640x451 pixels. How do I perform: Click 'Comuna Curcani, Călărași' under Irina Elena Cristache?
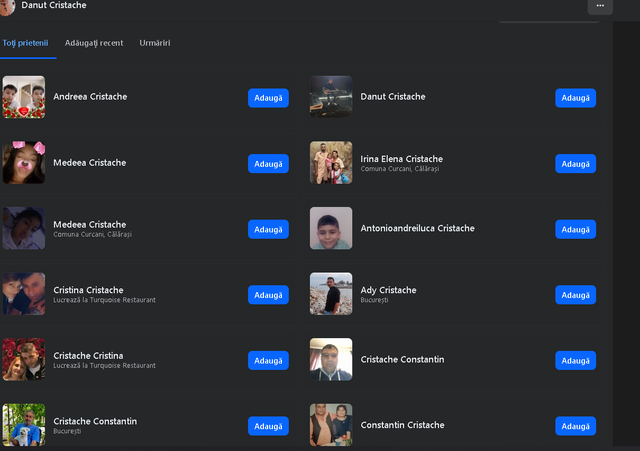[400, 169]
